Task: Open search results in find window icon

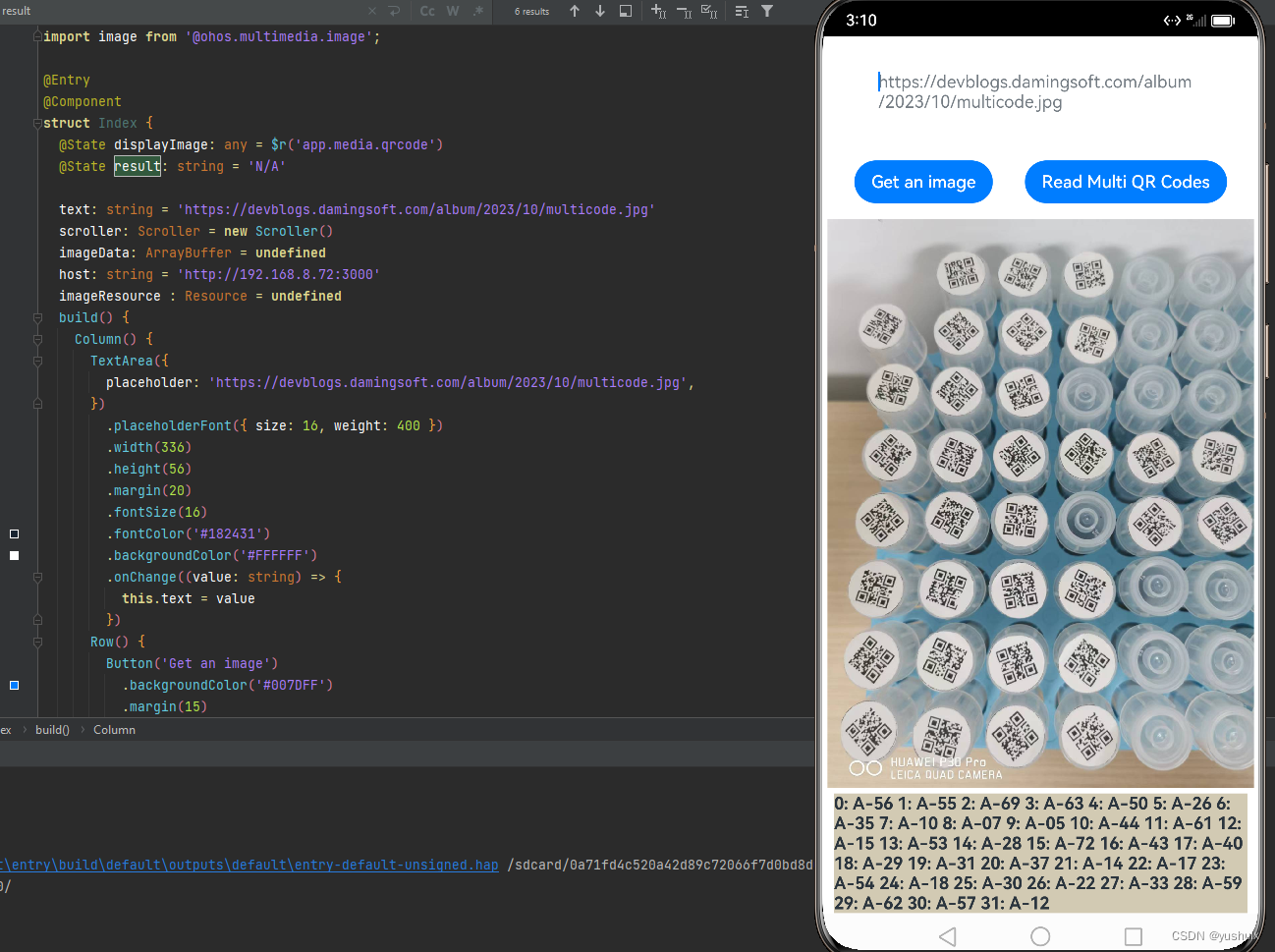Action: coord(626,11)
